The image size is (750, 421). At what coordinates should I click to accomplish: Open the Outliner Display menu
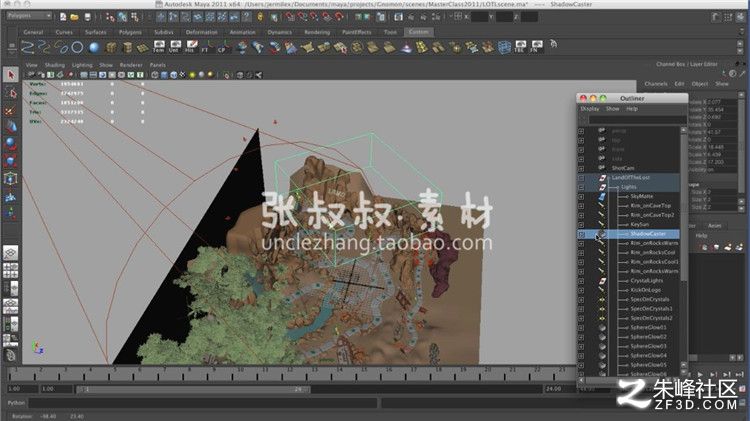pyautogui.click(x=590, y=109)
